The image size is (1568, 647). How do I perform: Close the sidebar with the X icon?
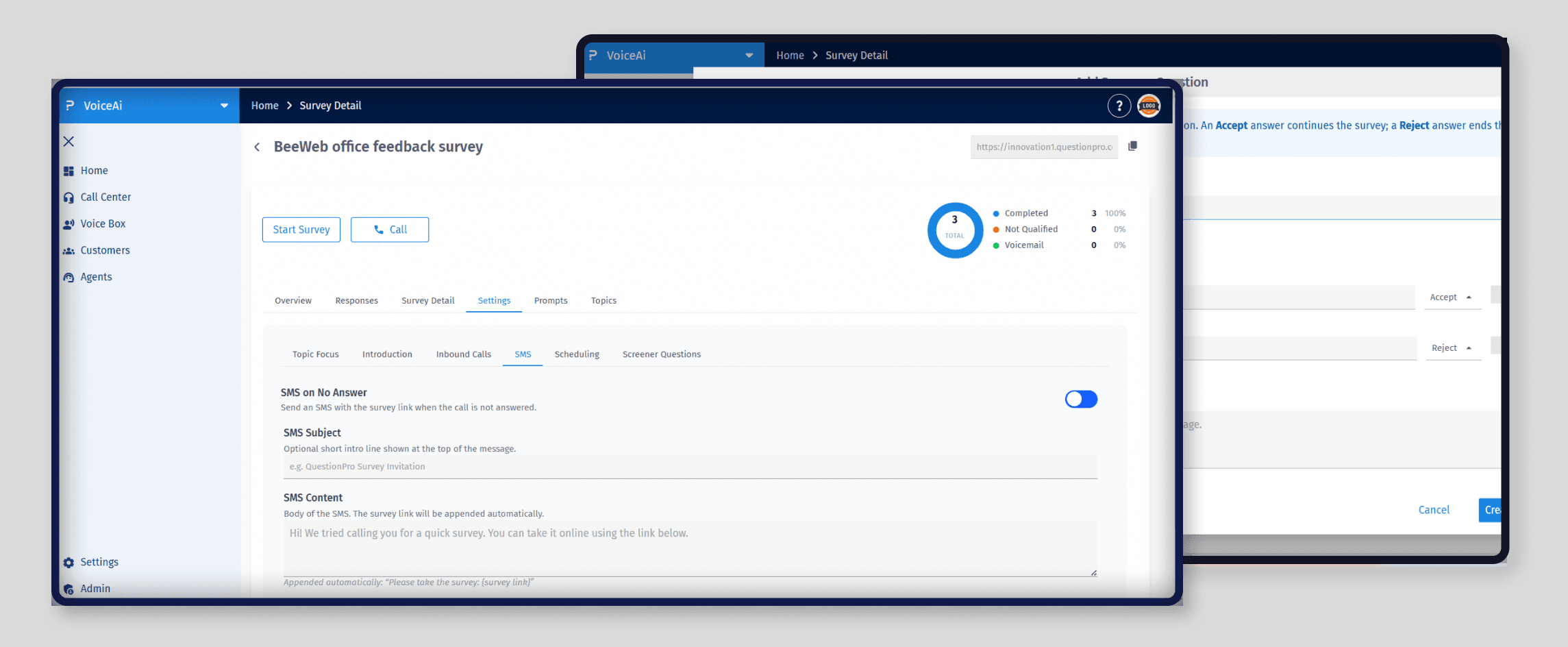(69, 141)
